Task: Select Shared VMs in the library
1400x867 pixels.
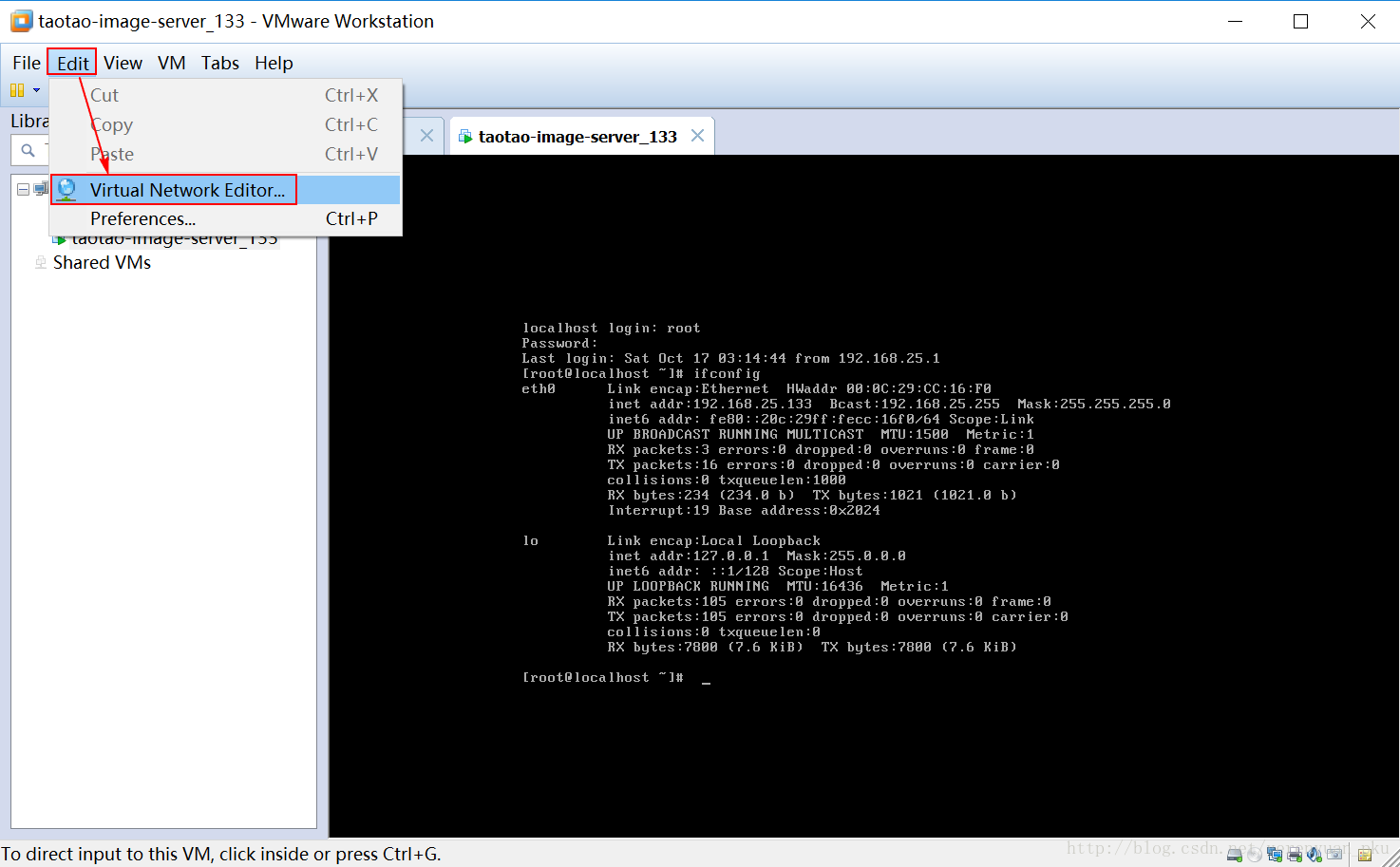Action: [102, 262]
